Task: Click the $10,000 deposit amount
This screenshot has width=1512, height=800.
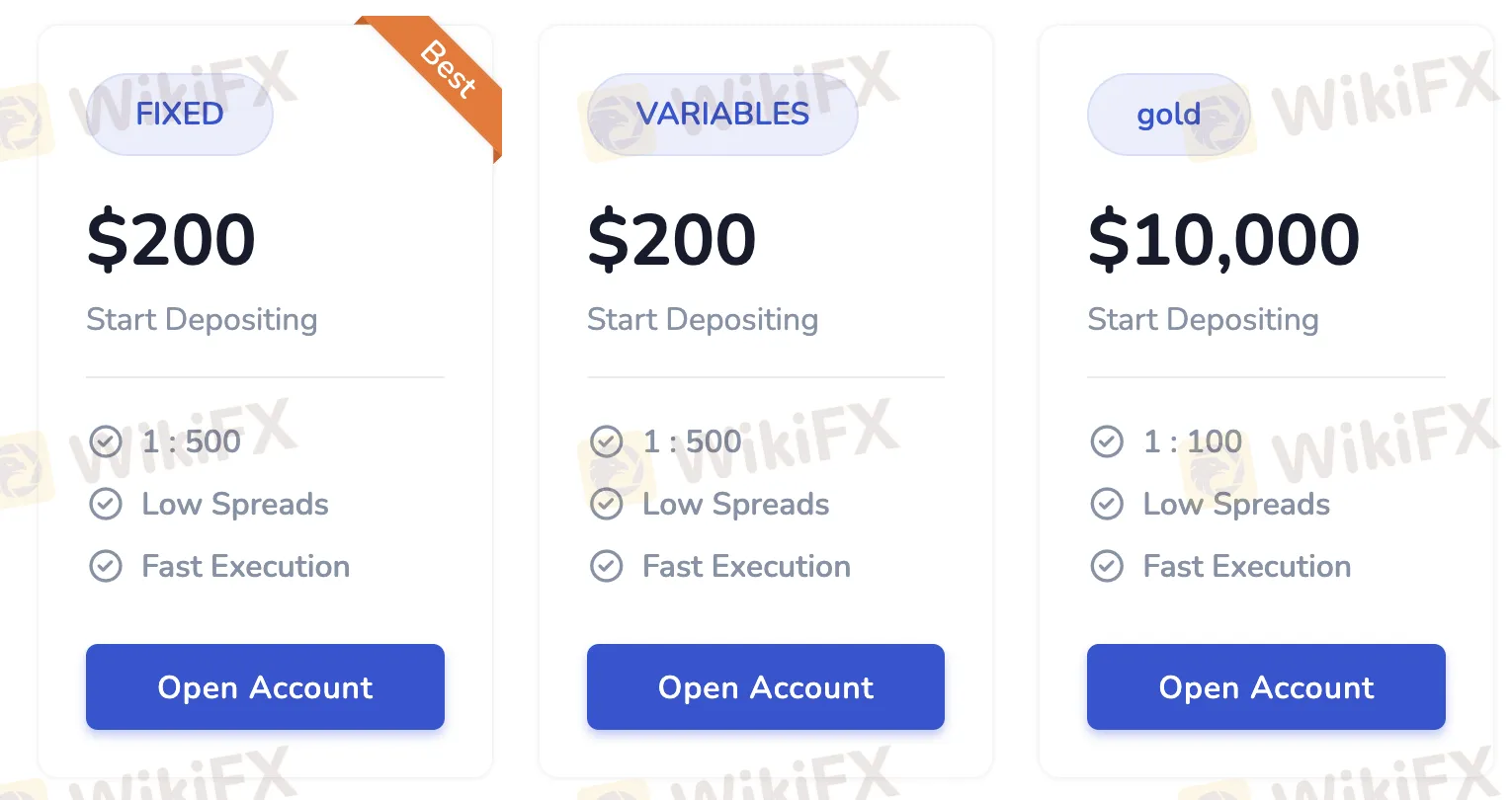Action: [1223, 240]
